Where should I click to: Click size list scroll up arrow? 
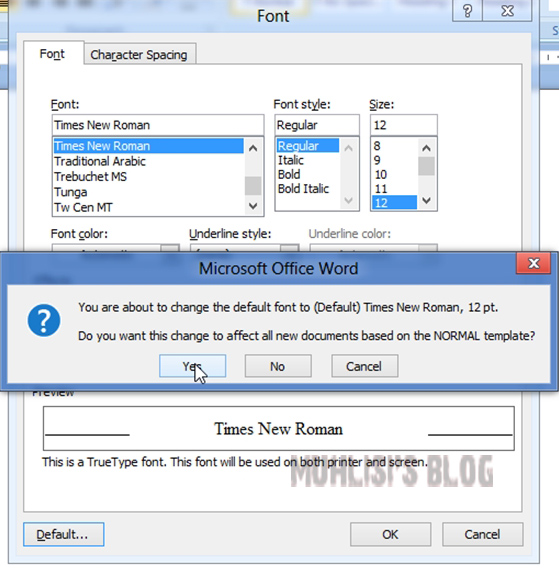pos(426,148)
